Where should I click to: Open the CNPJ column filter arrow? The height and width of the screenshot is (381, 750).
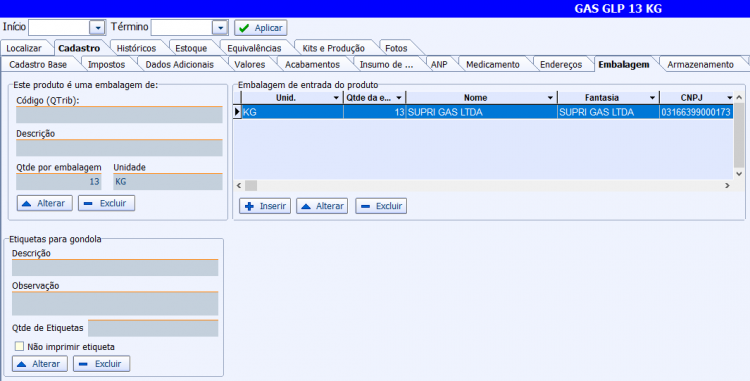point(729,98)
